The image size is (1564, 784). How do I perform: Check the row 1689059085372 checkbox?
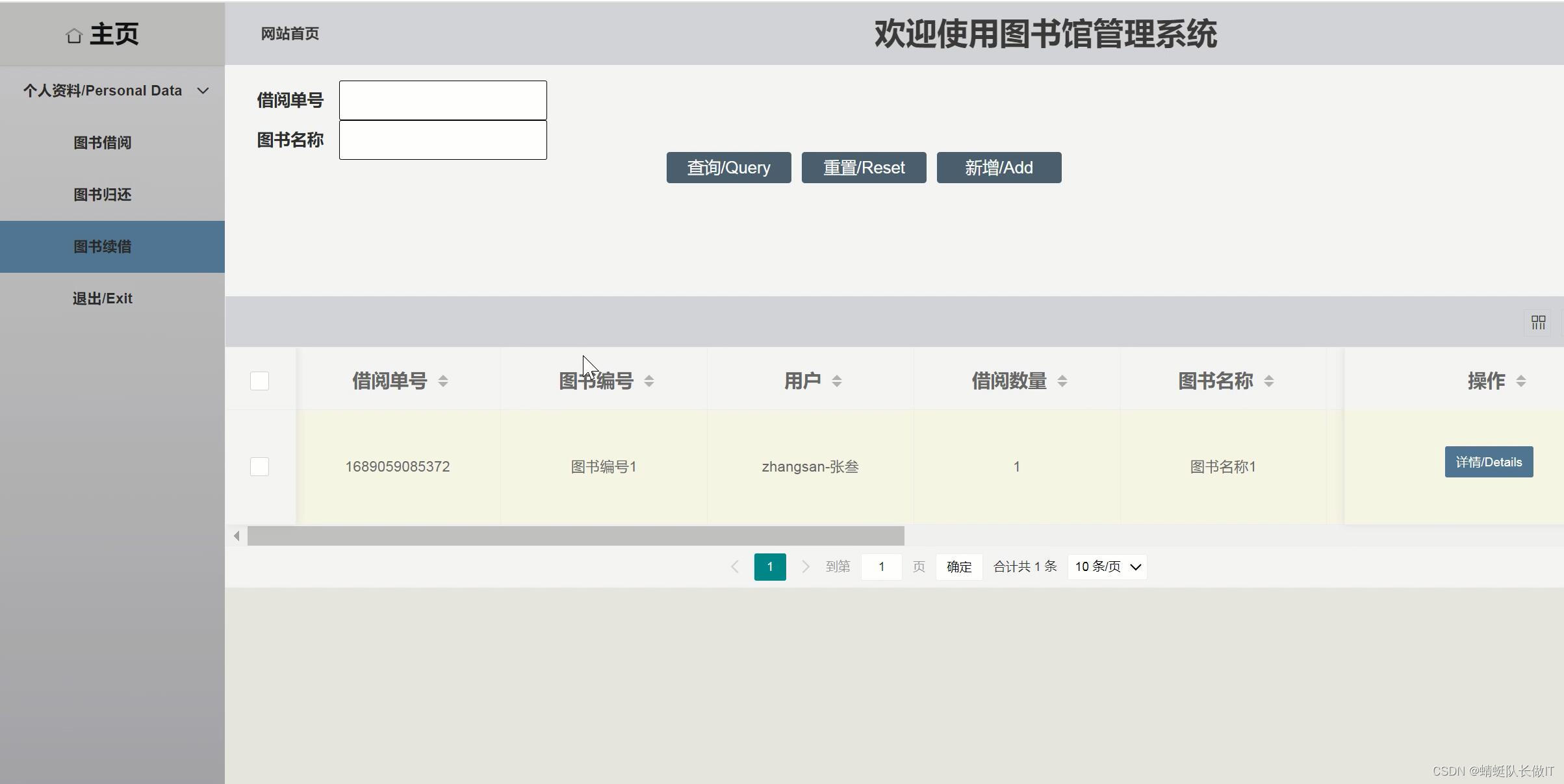(x=259, y=466)
